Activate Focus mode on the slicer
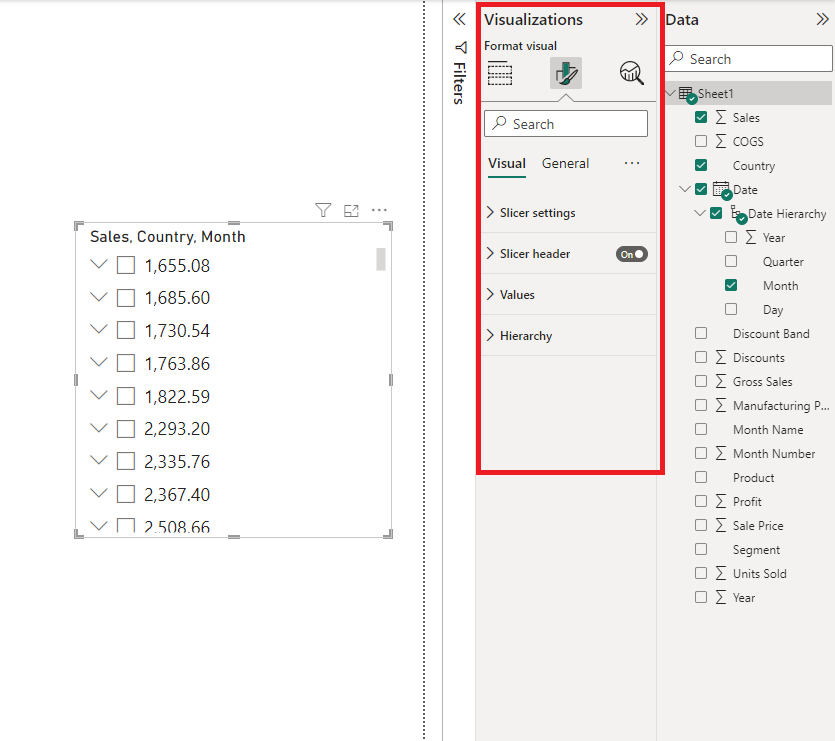 pos(351,210)
